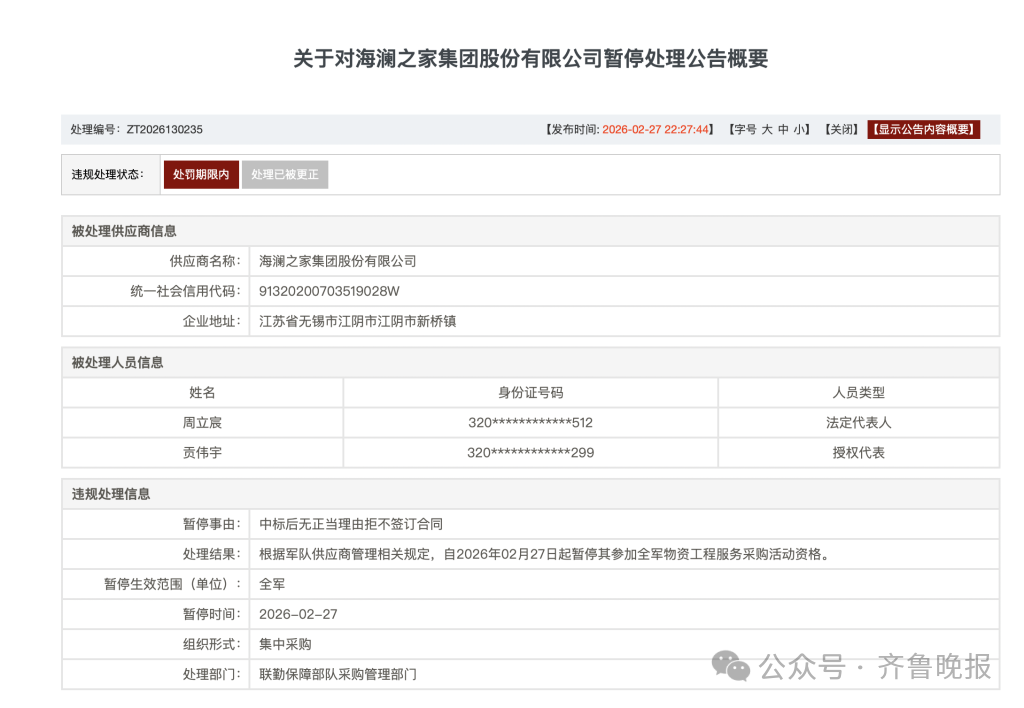
Task: Set font size to 中 (medium)
Action: pyautogui.click(x=784, y=130)
